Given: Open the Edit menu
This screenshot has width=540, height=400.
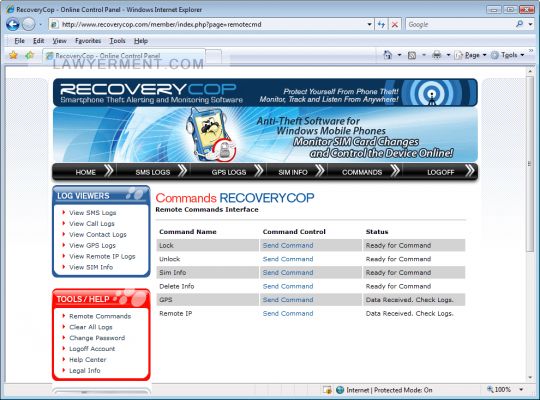Looking at the screenshot, I should coord(38,41).
